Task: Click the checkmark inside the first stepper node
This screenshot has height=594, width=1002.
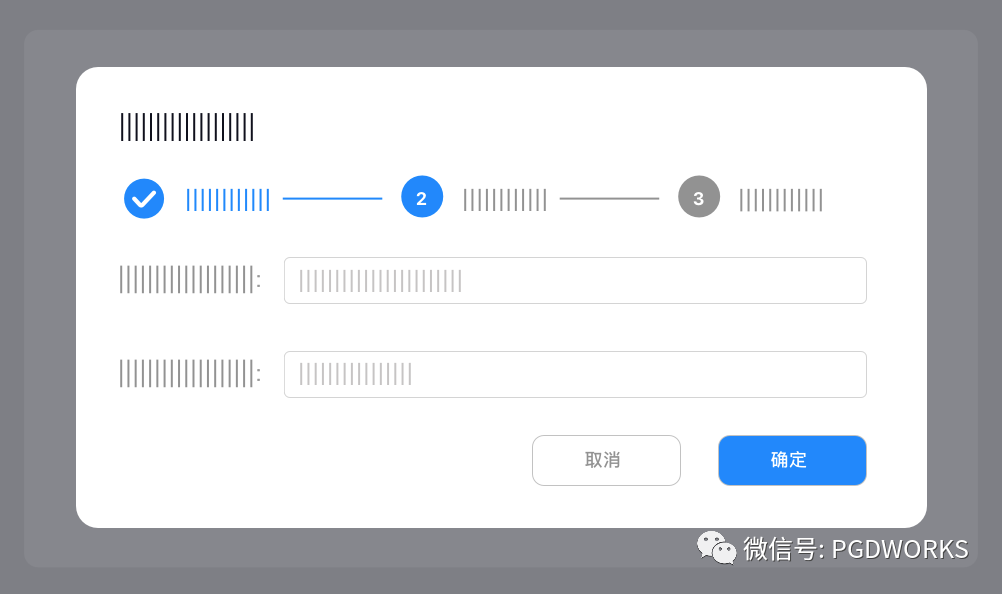Action: [143, 198]
